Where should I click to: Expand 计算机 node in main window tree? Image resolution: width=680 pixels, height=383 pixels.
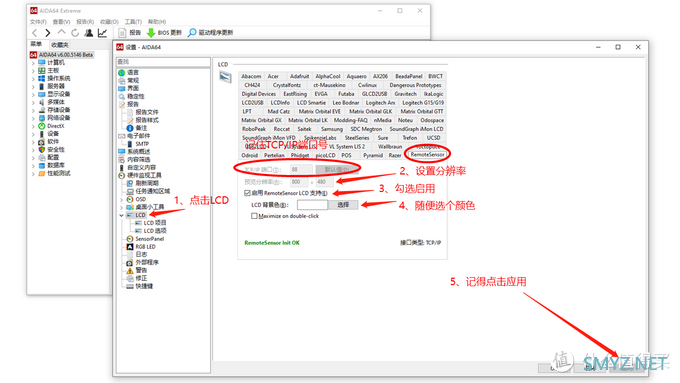point(33,62)
